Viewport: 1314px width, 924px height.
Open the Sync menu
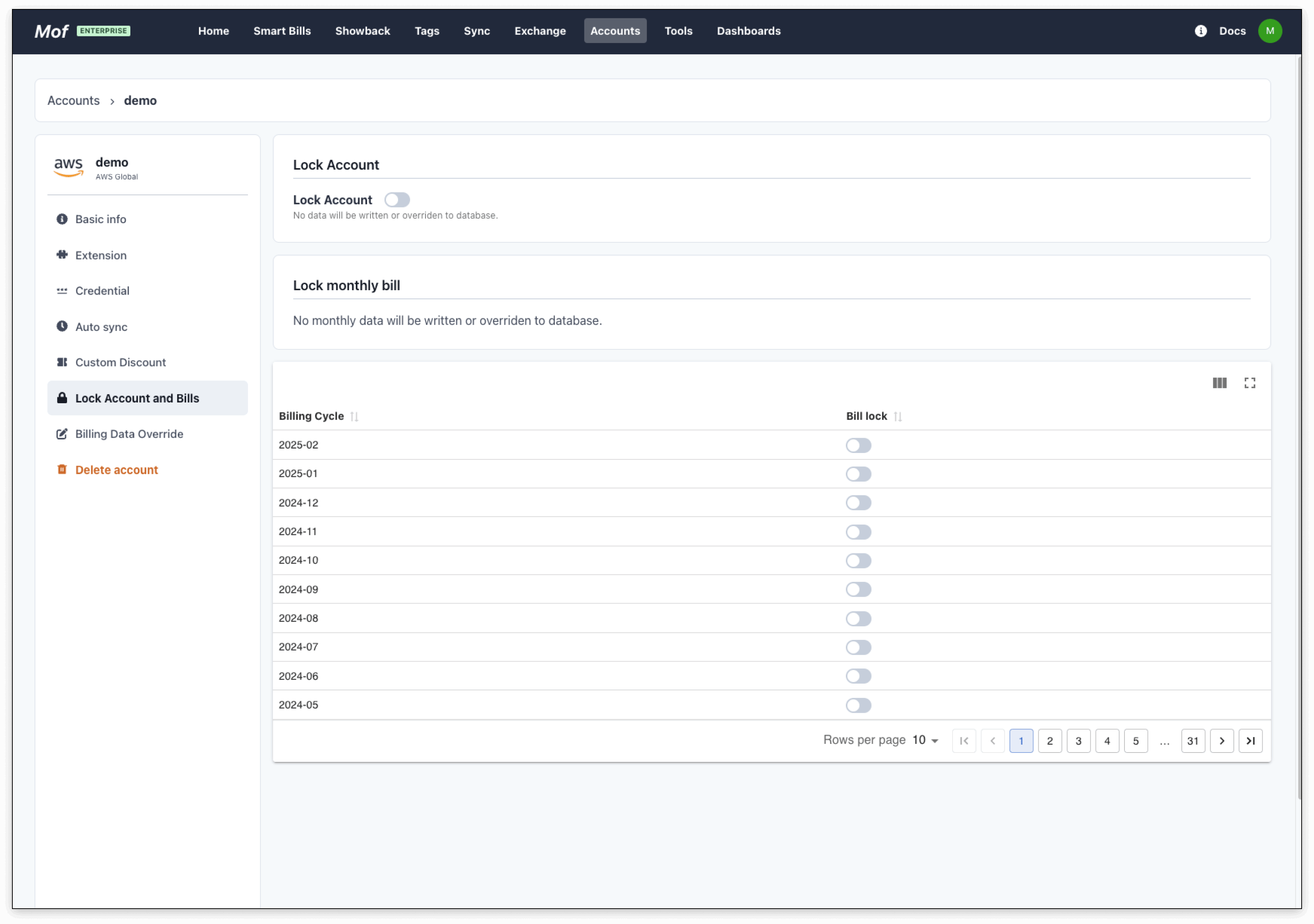coord(477,31)
